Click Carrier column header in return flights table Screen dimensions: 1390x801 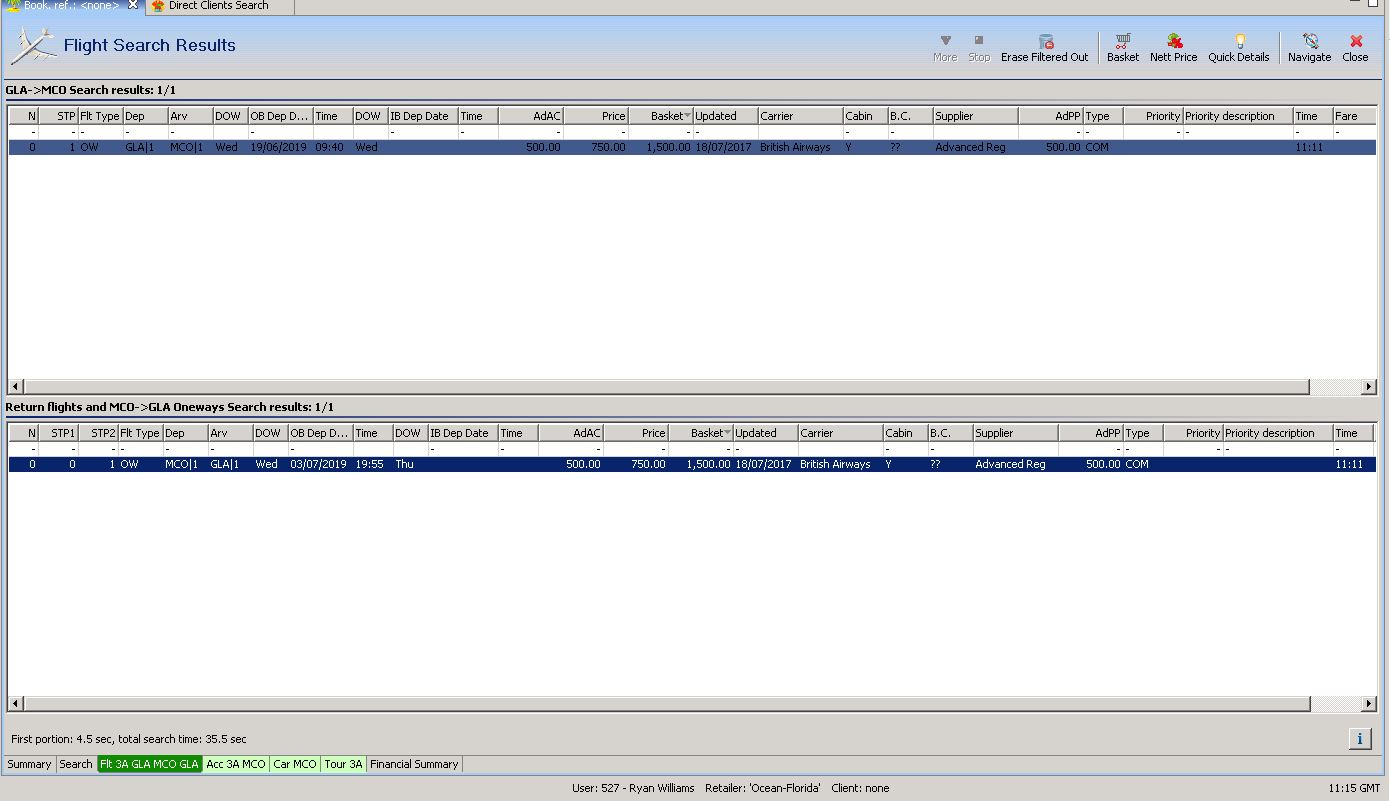click(840, 433)
